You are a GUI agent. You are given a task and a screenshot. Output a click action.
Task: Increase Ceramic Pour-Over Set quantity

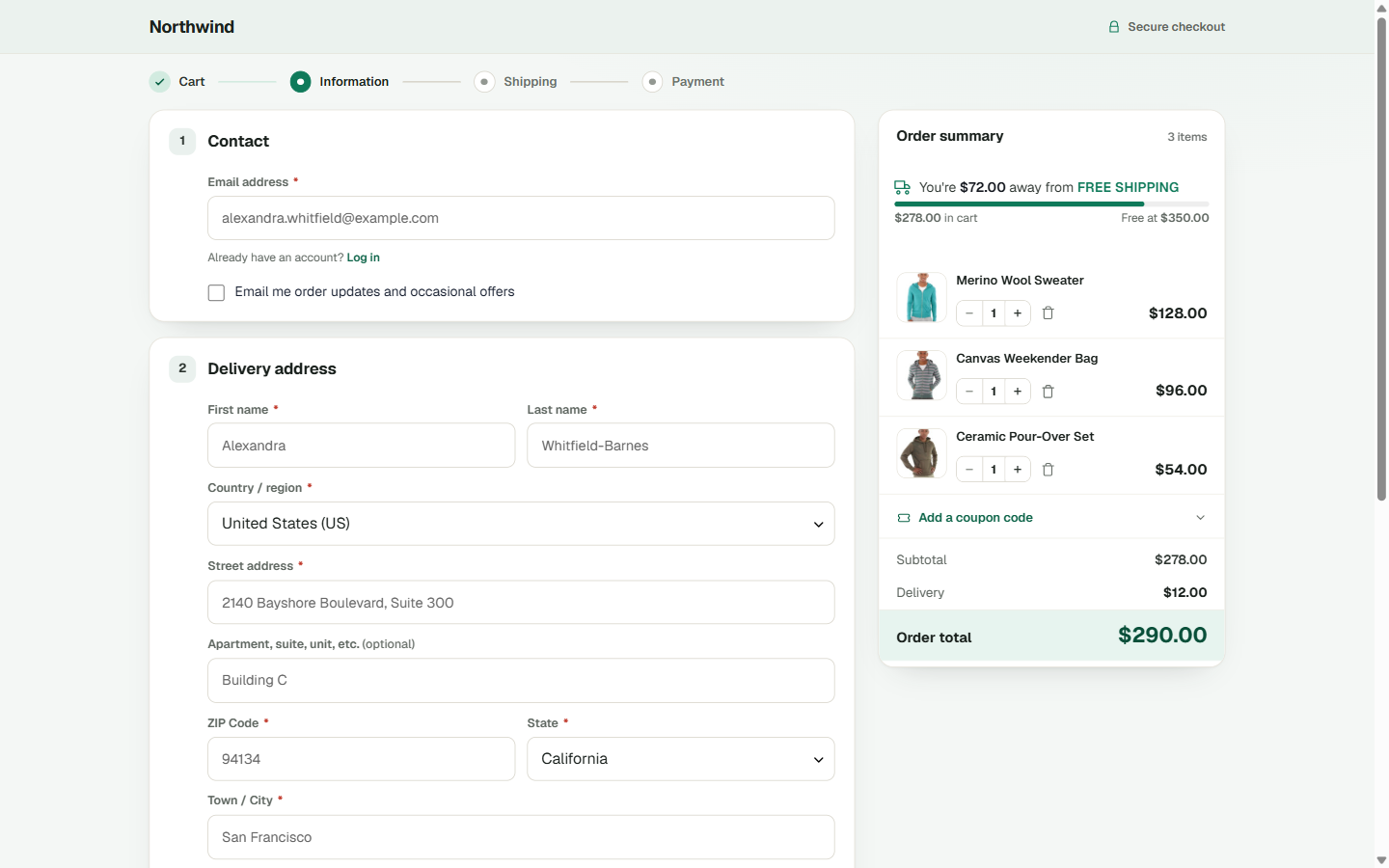point(1018,470)
